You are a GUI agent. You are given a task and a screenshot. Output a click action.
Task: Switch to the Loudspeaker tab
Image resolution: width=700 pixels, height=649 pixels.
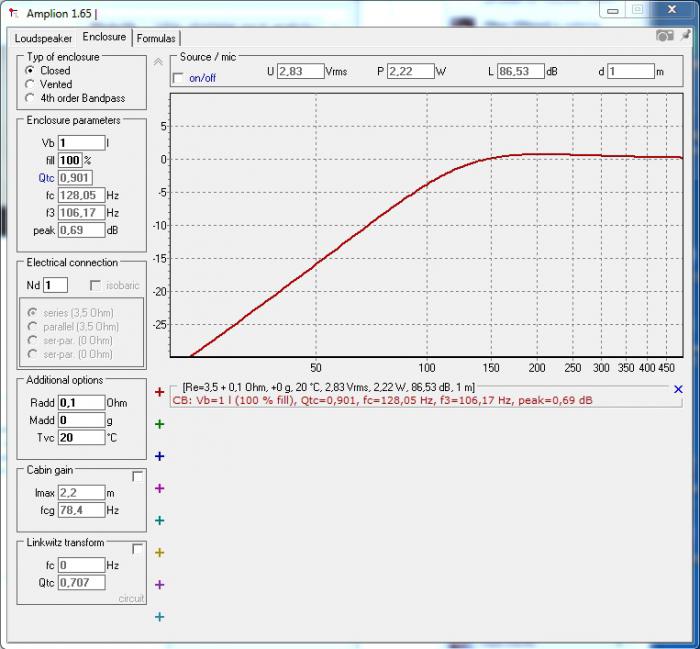coord(43,38)
